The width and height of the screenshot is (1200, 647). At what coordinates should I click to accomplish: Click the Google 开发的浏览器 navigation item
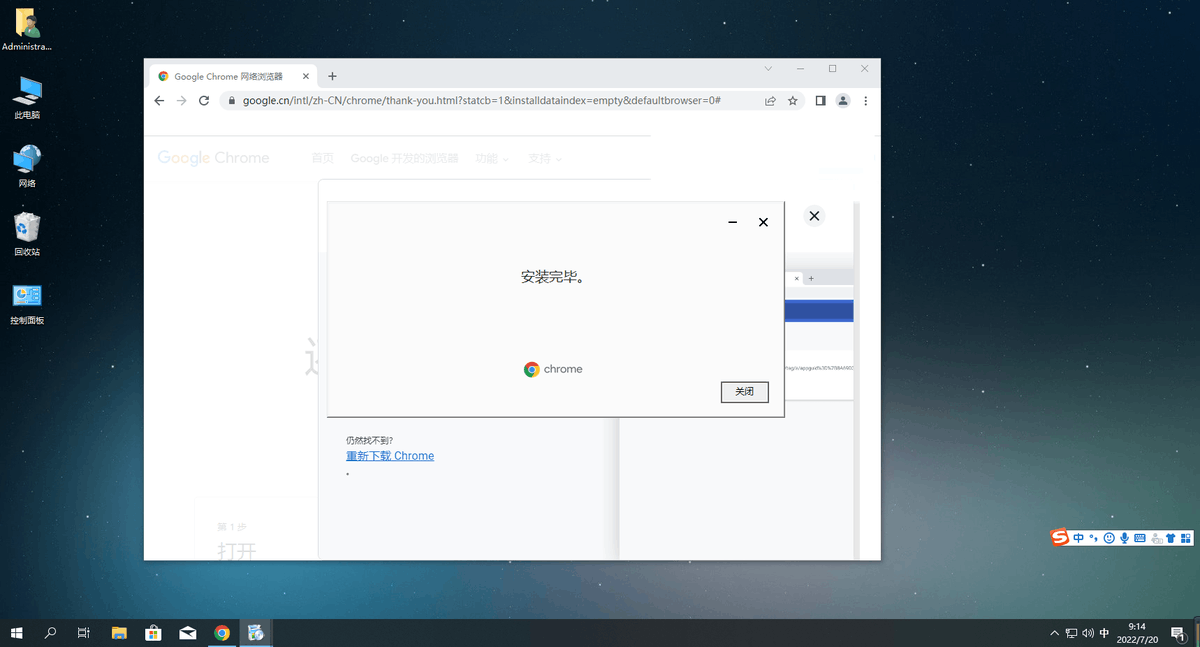(x=404, y=158)
